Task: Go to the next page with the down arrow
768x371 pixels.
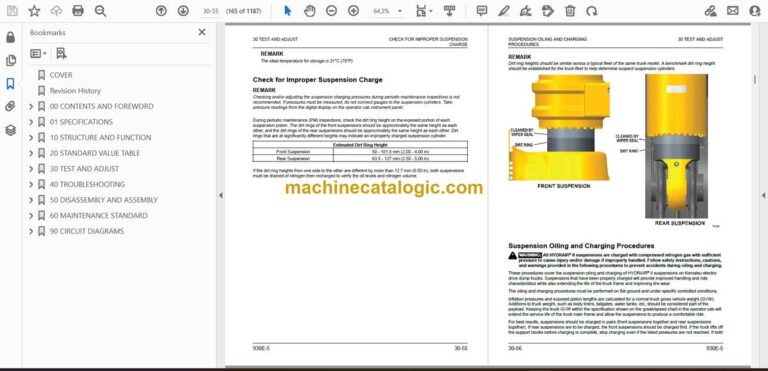Action: pyautogui.click(x=183, y=11)
